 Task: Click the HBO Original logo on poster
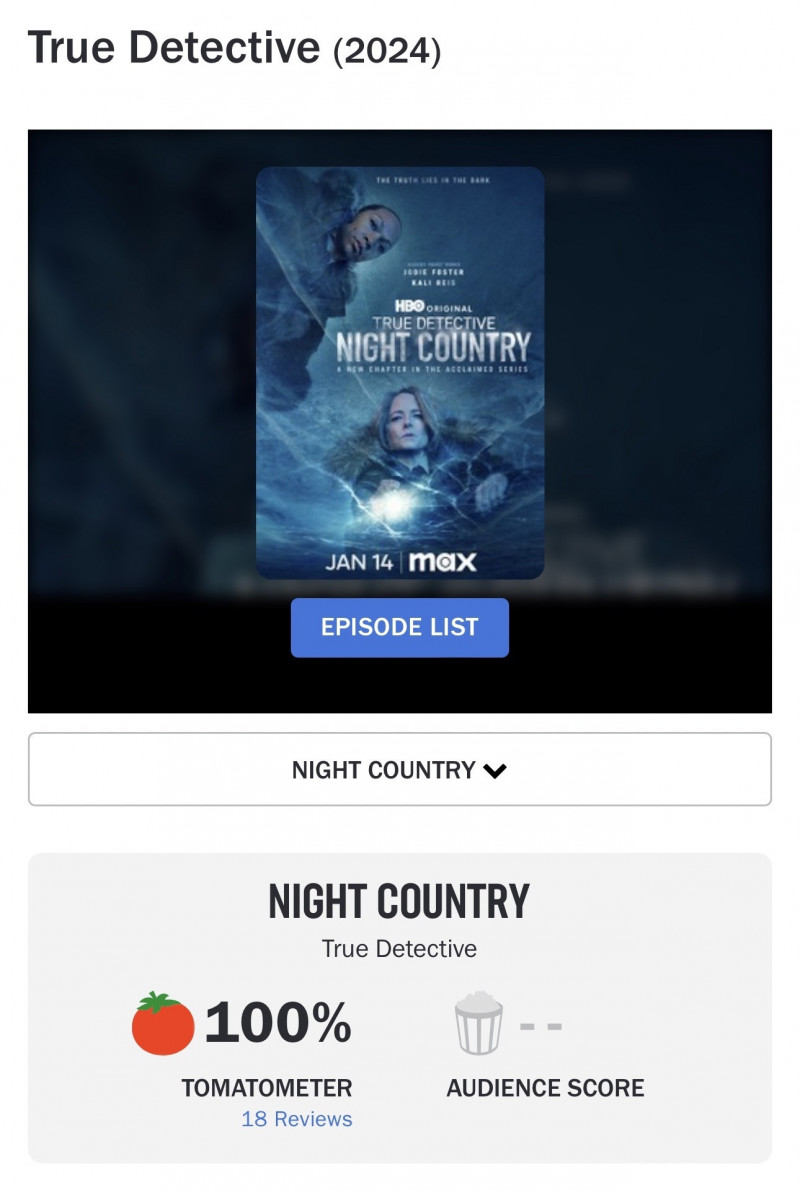tap(433, 307)
